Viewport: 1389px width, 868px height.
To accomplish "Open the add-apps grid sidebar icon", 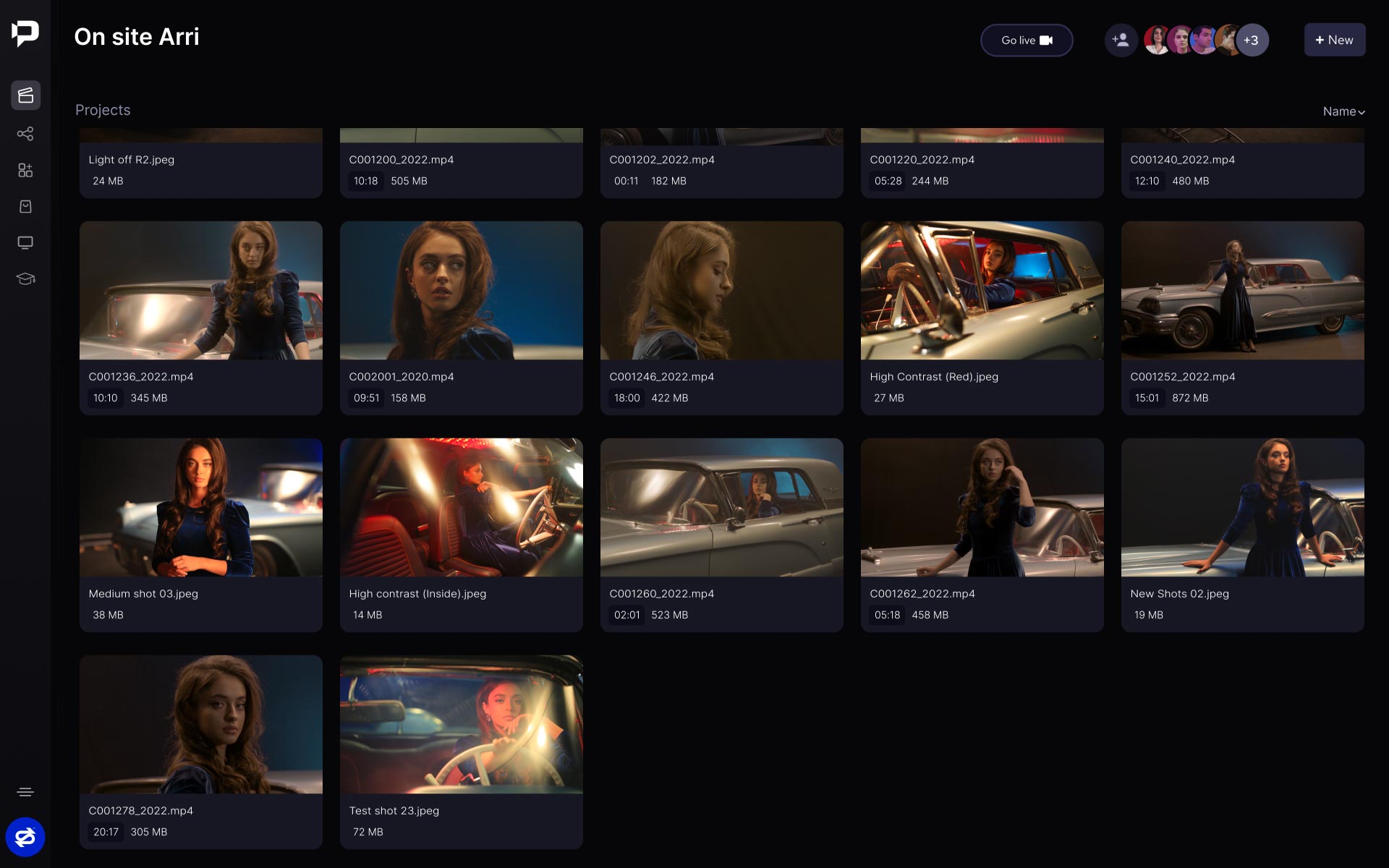I will 25,170.
